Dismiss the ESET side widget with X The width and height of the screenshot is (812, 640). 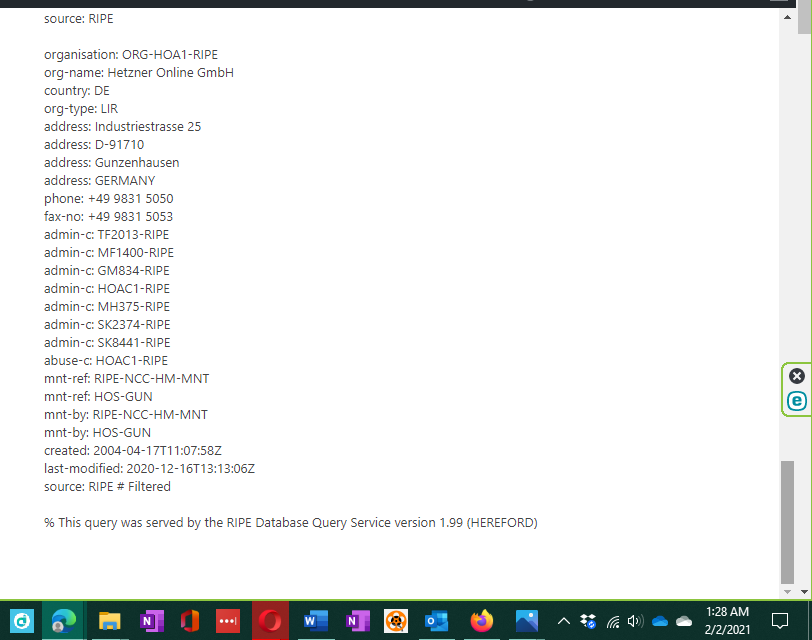pos(796,376)
